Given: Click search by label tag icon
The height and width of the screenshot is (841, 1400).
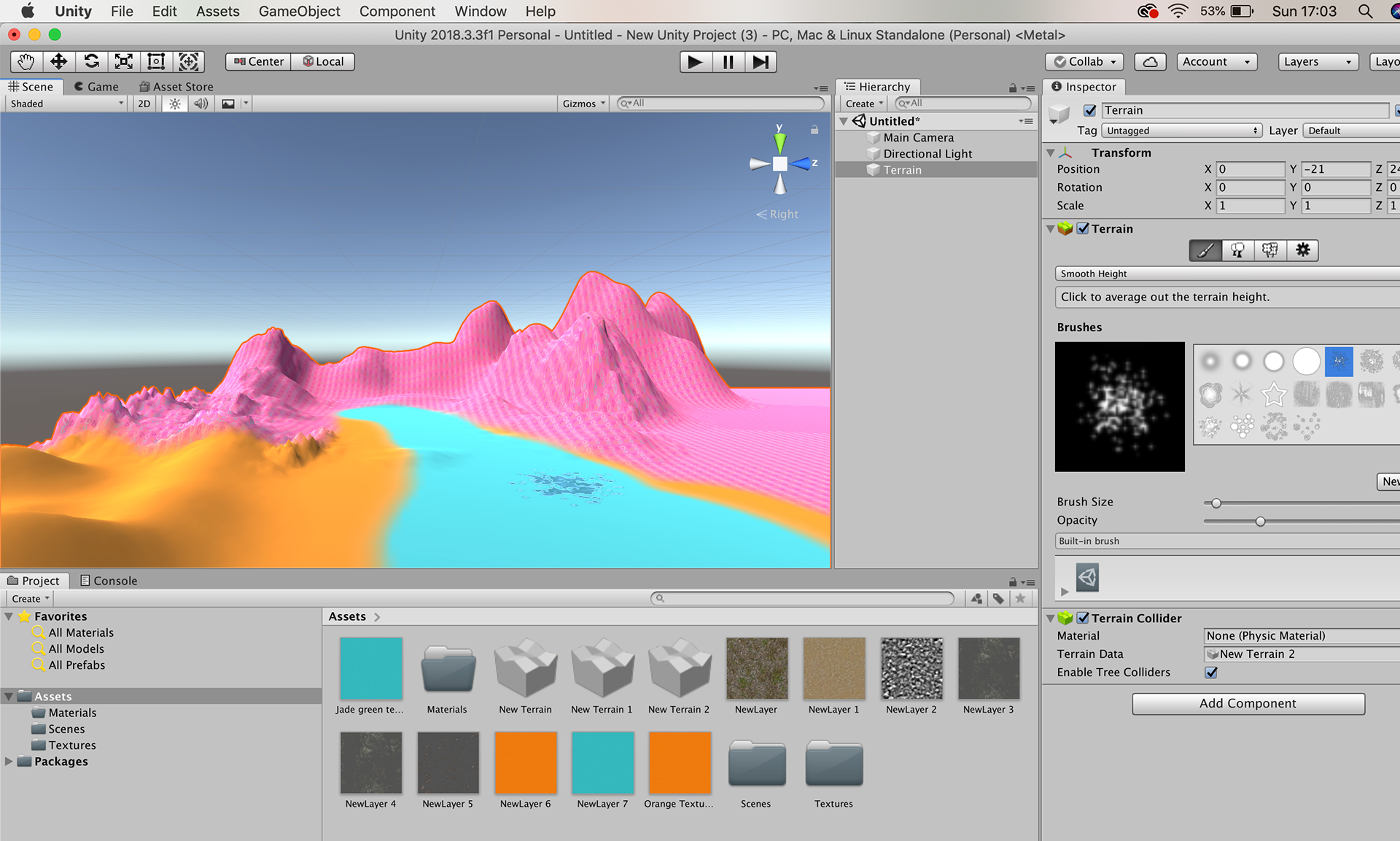Looking at the screenshot, I should coord(998,599).
